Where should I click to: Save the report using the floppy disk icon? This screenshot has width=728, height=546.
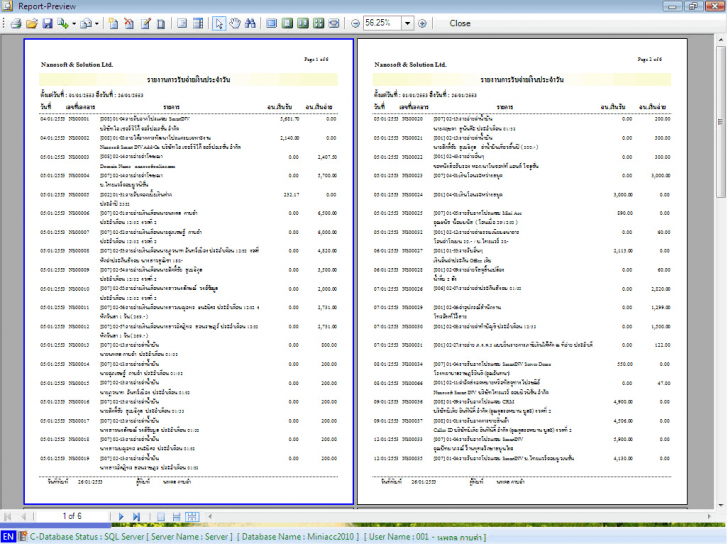[x=47, y=23]
